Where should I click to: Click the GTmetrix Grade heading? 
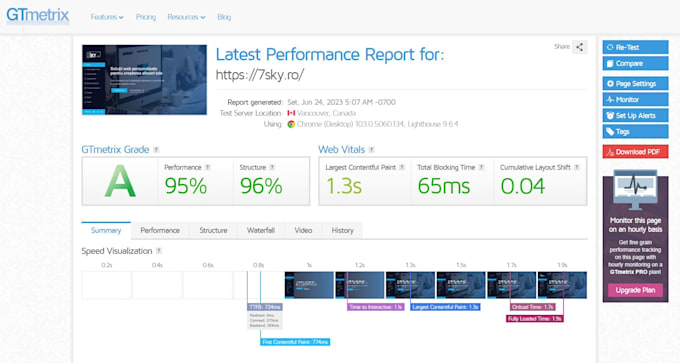coord(115,150)
